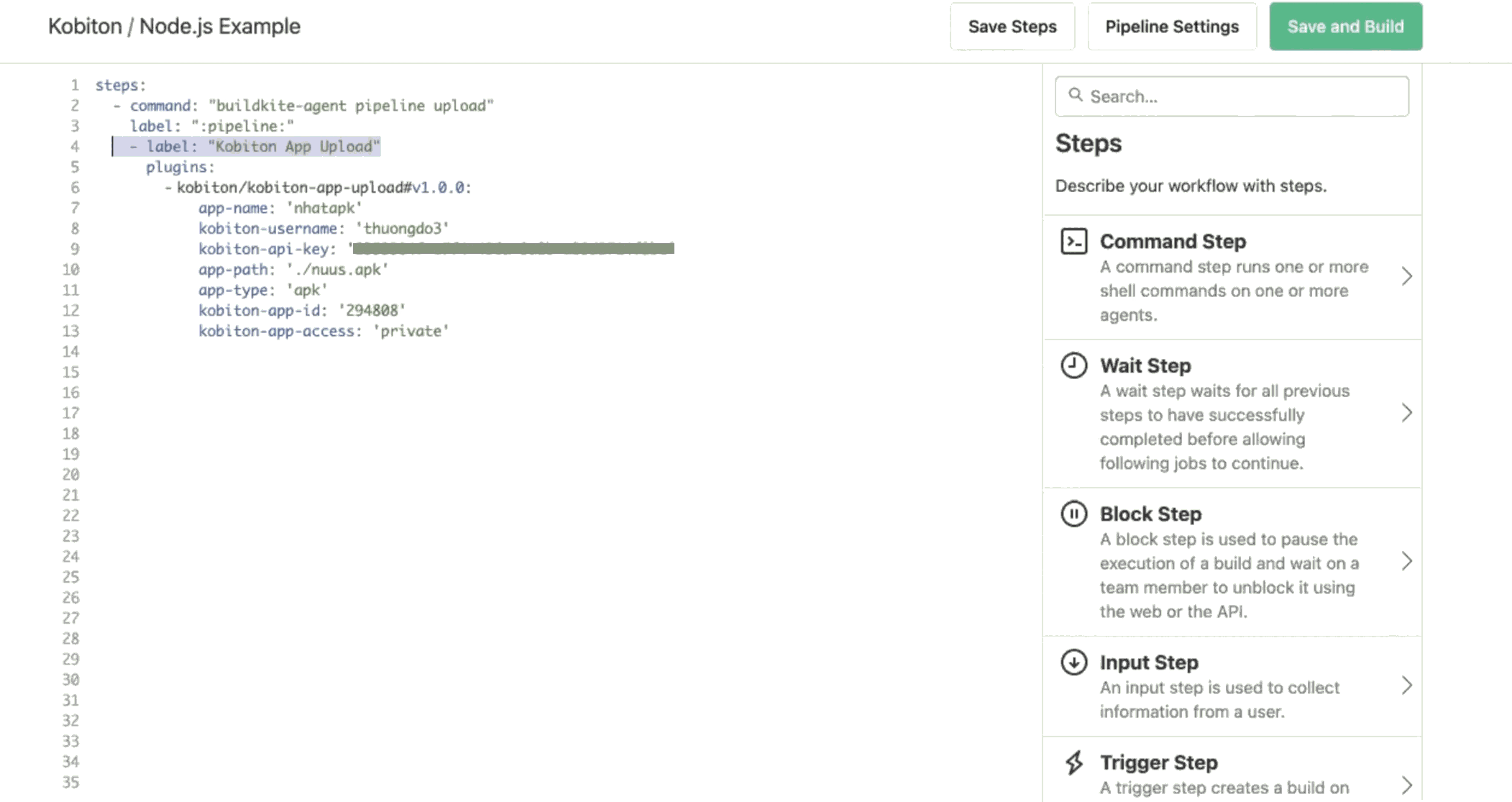Expand the Command Step details chevron
Viewport: 1512px width, 802px height.
pos(1408,276)
